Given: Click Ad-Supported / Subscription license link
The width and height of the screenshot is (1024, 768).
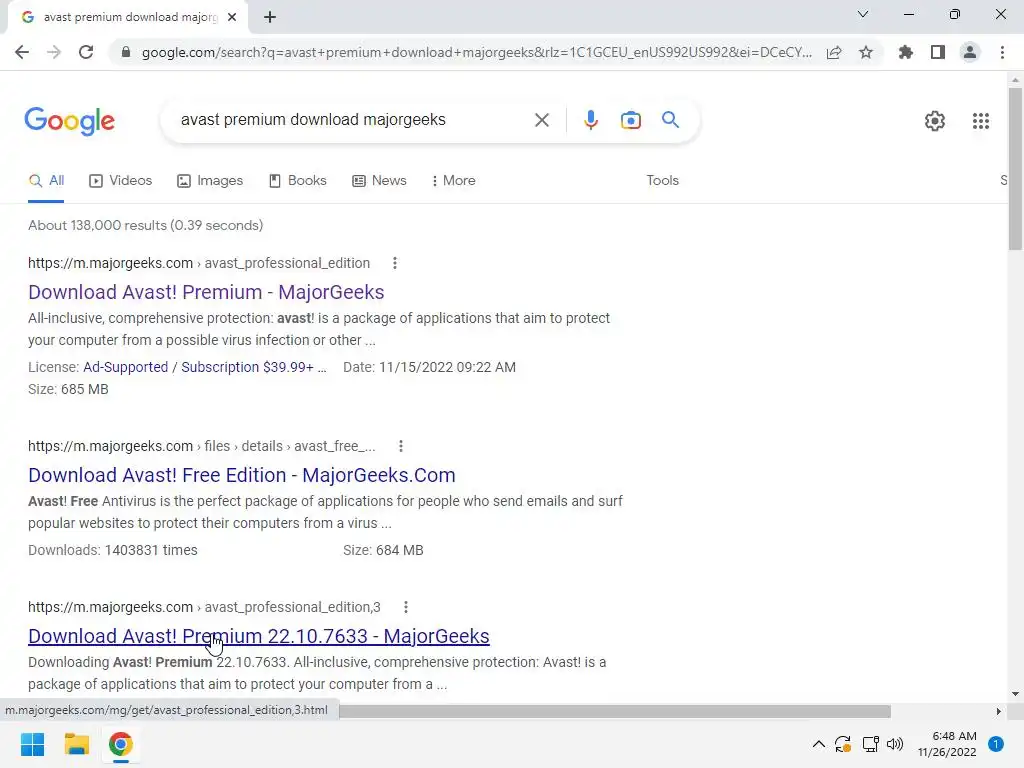Looking at the screenshot, I should coord(204,367).
